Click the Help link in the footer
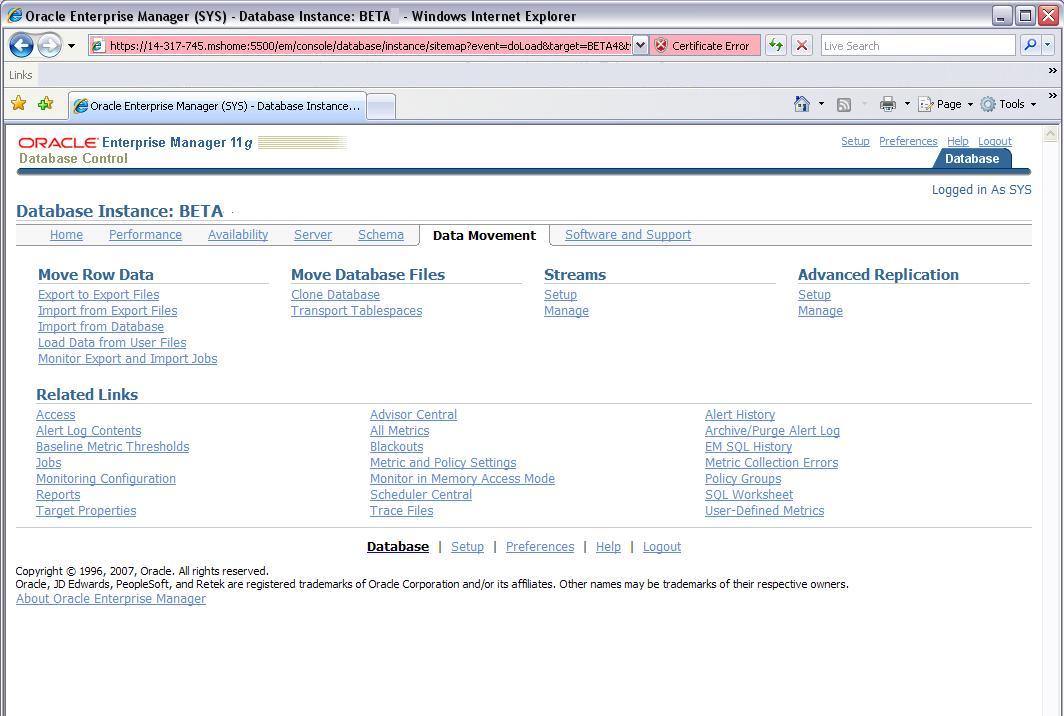Image resolution: width=1064 pixels, height=716 pixels. click(x=608, y=547)
